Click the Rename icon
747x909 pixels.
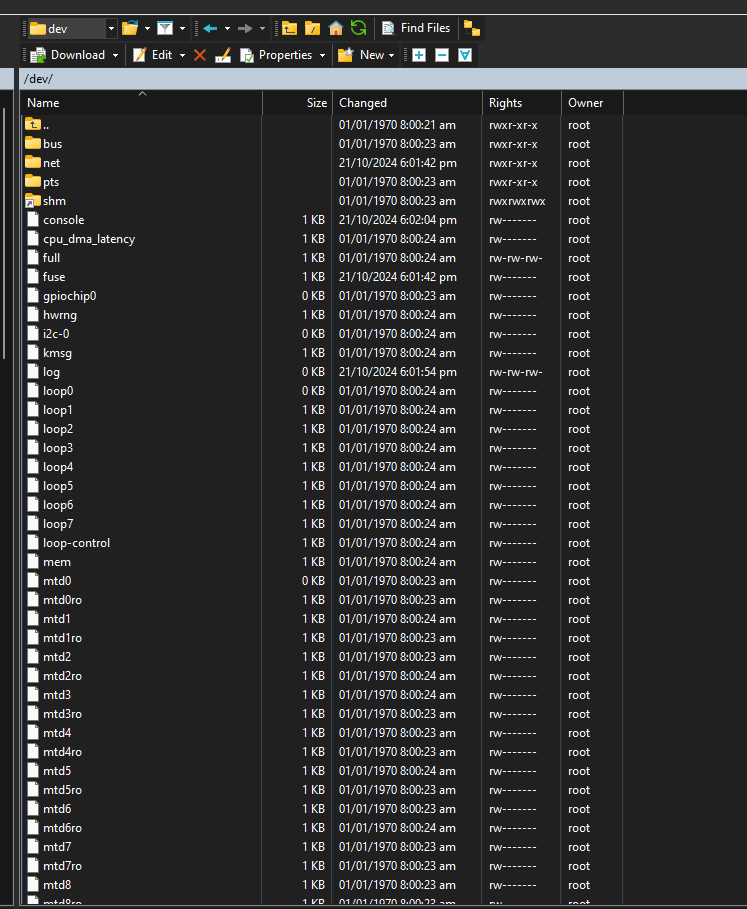(x=223, y=55)
